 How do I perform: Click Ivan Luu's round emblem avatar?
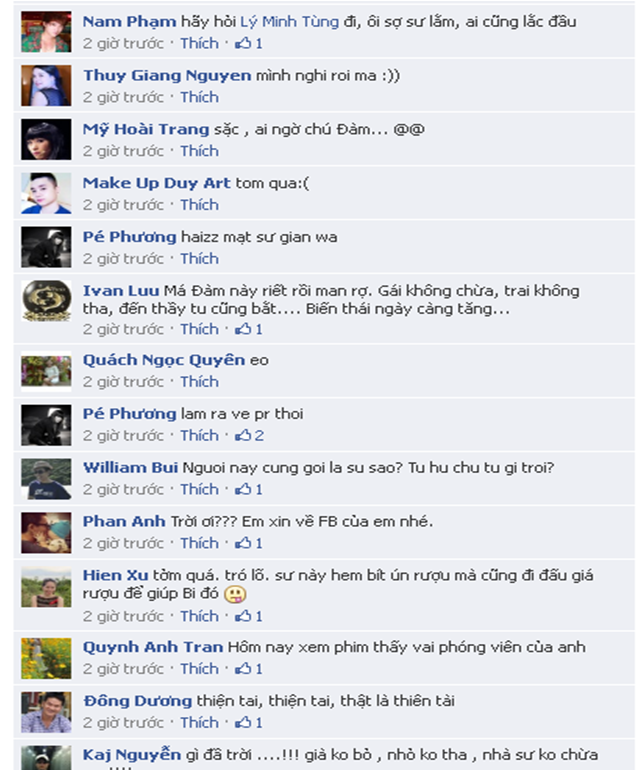(46, 300)
